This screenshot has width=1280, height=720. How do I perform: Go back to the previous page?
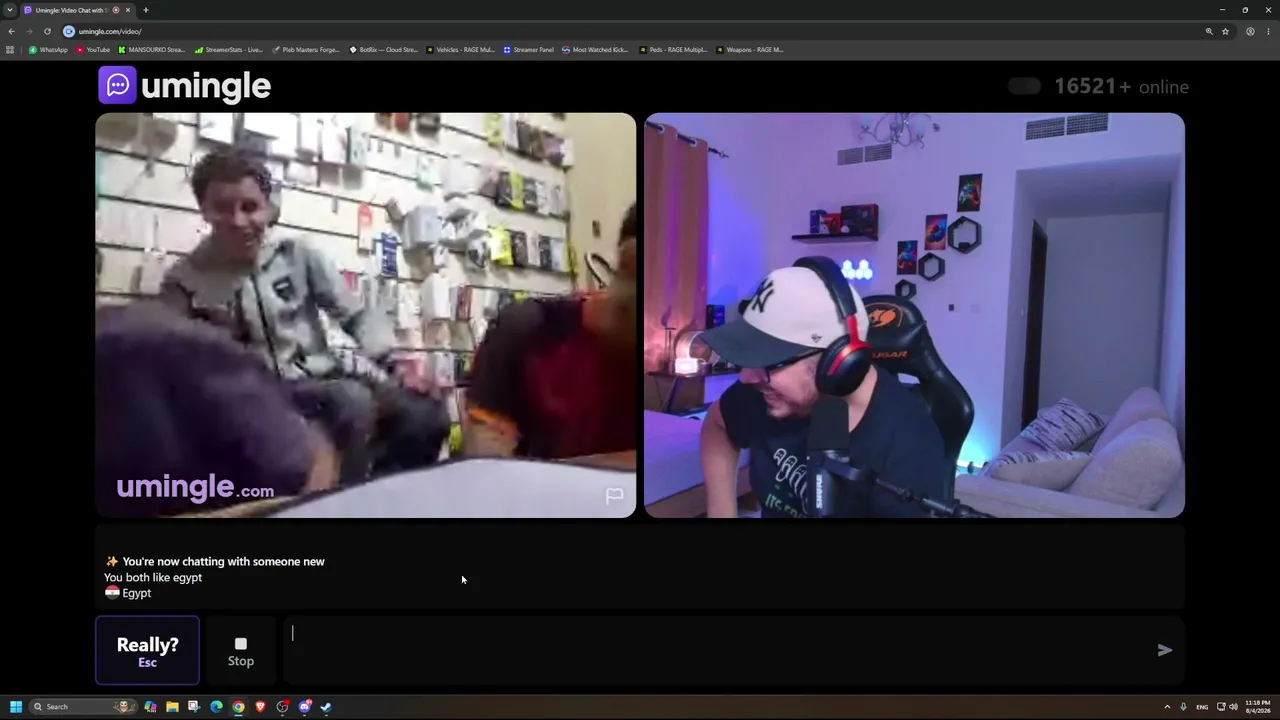11,31
